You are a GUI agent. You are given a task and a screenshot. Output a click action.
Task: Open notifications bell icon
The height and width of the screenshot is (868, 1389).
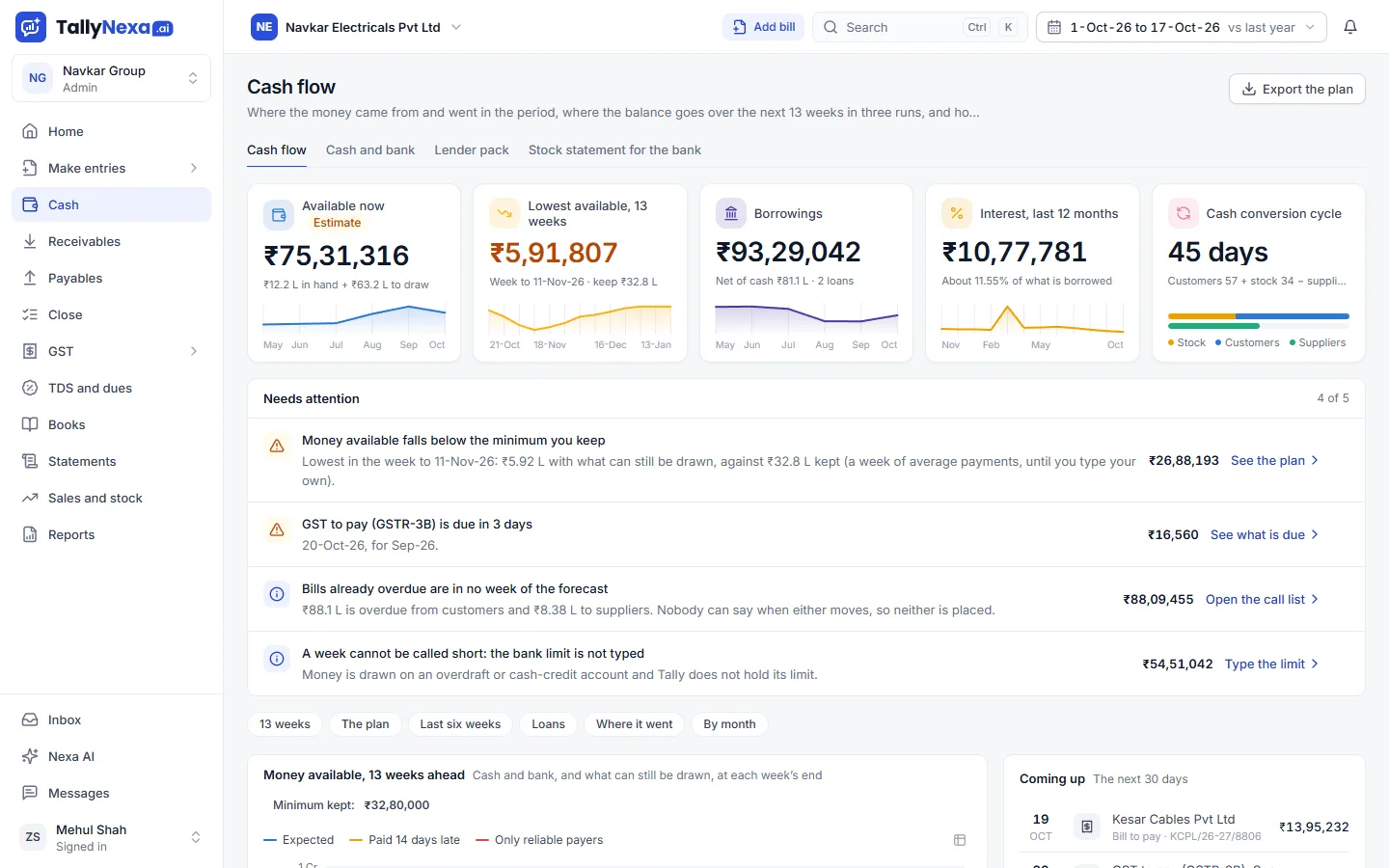pyautogui.click(x=1350, y=27)
